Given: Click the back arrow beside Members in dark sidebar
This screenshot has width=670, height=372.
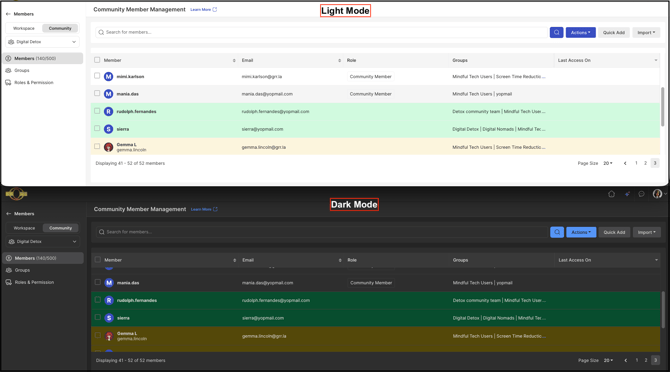Looking at the screenshot, I should point(8,214).
